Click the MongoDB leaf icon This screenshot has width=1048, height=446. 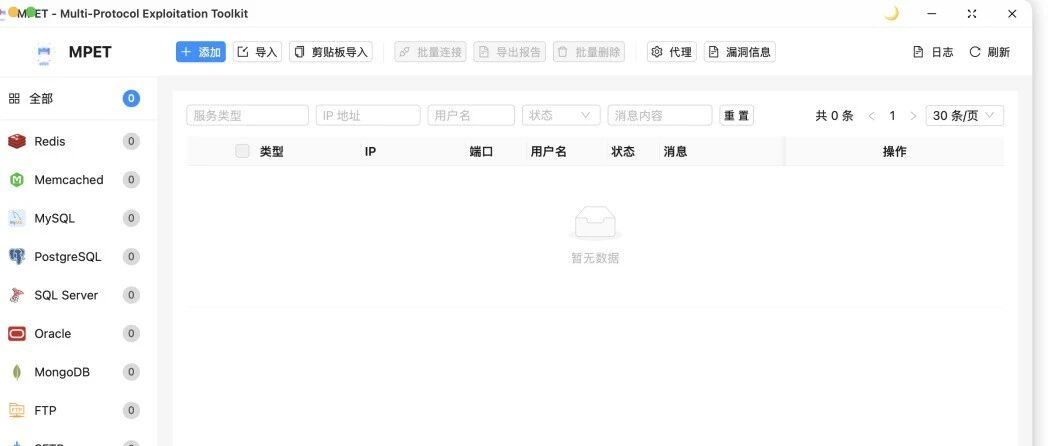pos(17,372)
